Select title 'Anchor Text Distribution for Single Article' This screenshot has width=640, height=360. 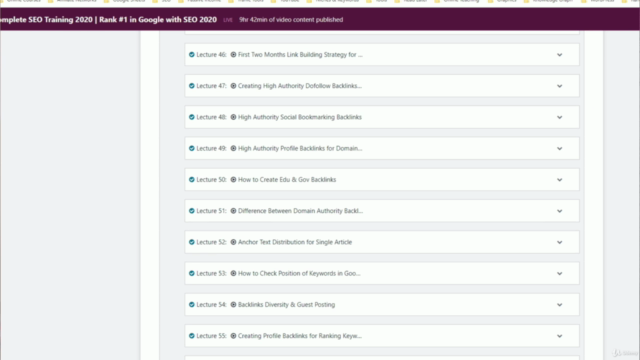pos(295,242)
